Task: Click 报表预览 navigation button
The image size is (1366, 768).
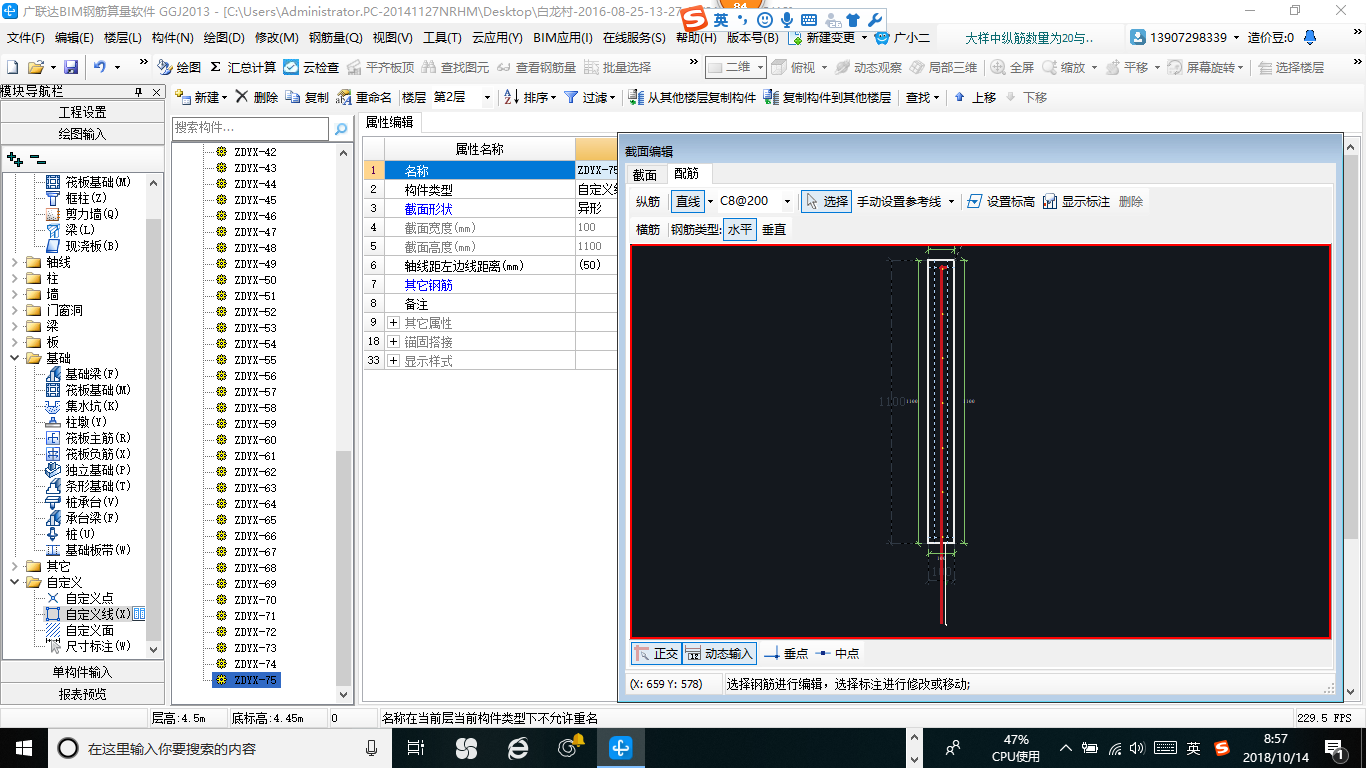Action: 82,693
